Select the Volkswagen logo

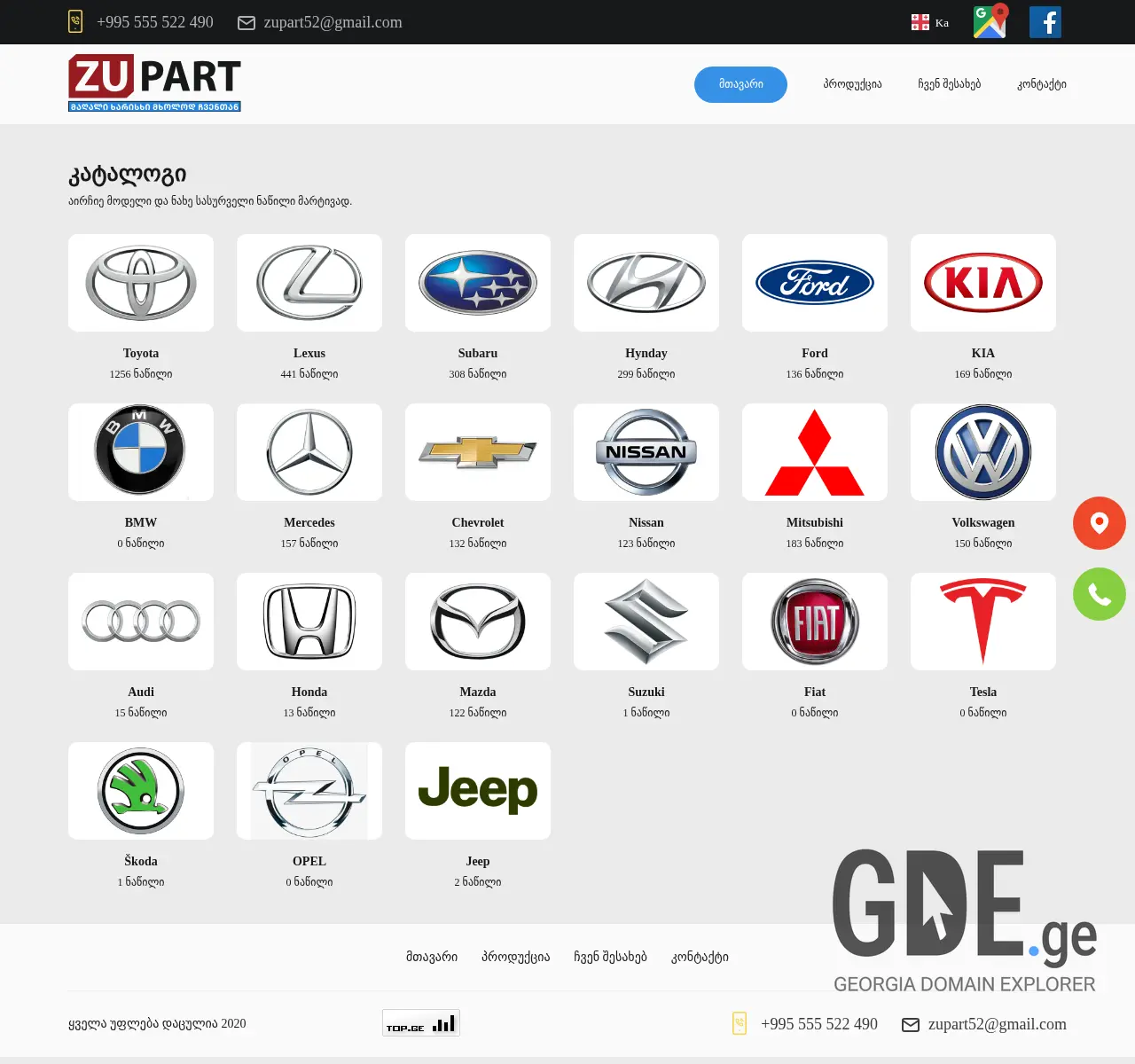coord(982,452)
